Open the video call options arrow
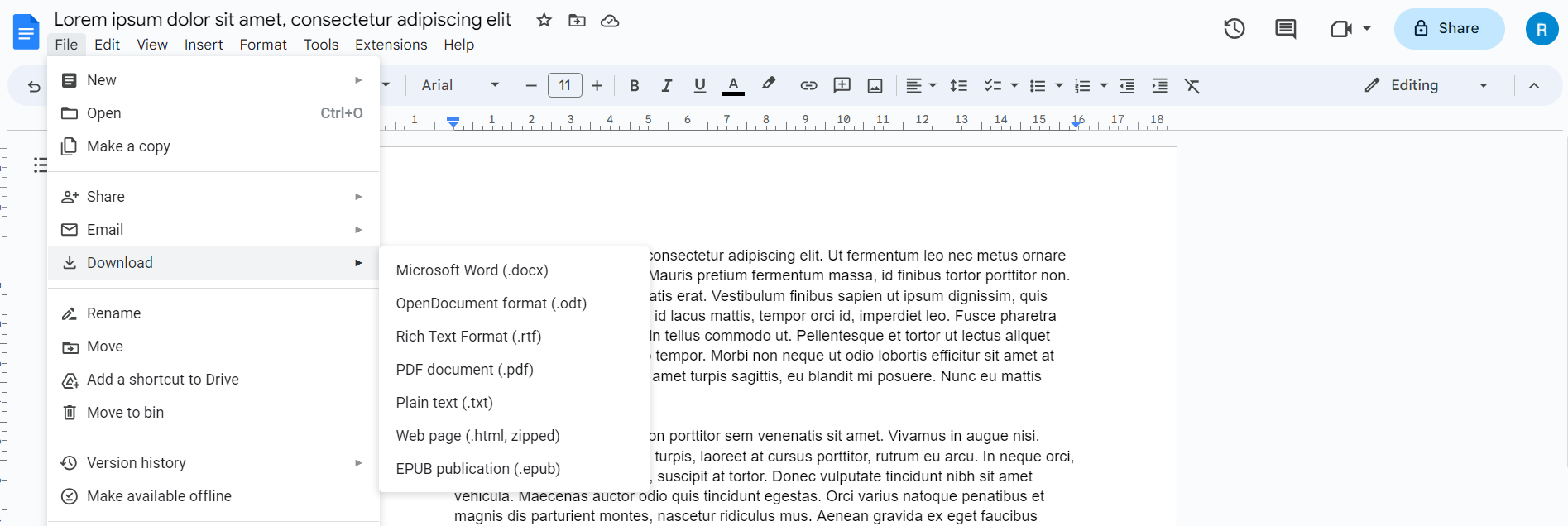Viewport: 1568px width, 526px height. coord(1367,29)
